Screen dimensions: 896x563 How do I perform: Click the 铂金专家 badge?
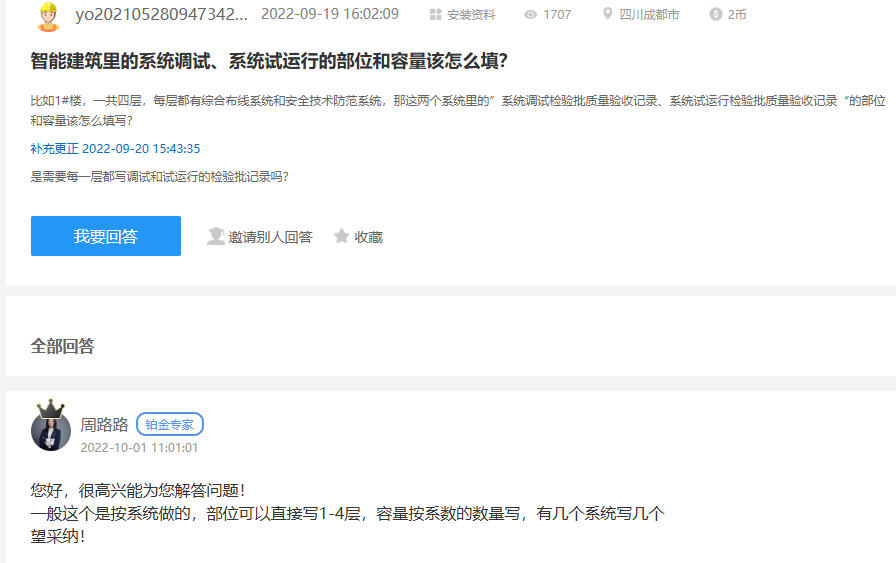click(x=170, y=424)
